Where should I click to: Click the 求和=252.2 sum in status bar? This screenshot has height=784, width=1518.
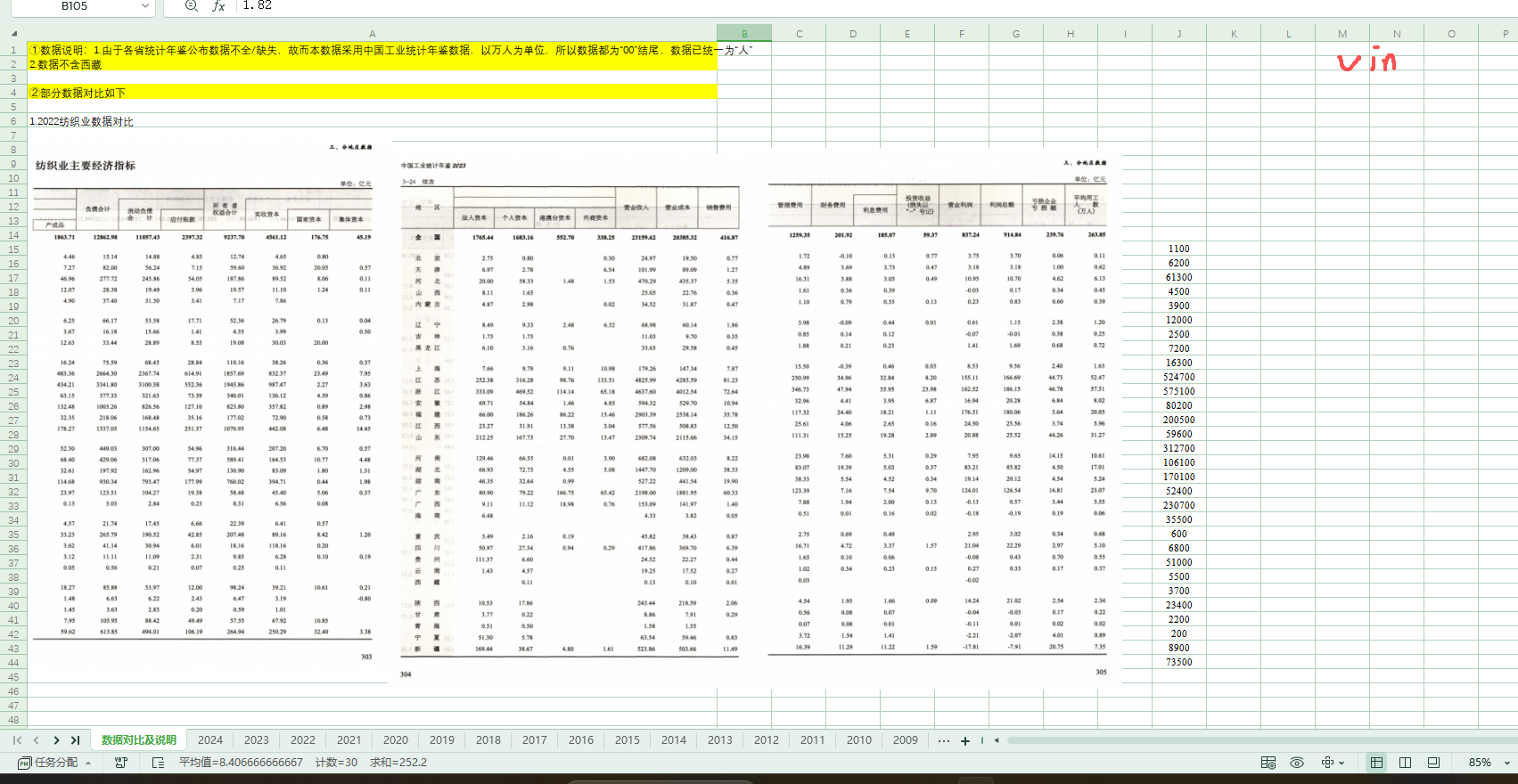(x=398, y=763)
